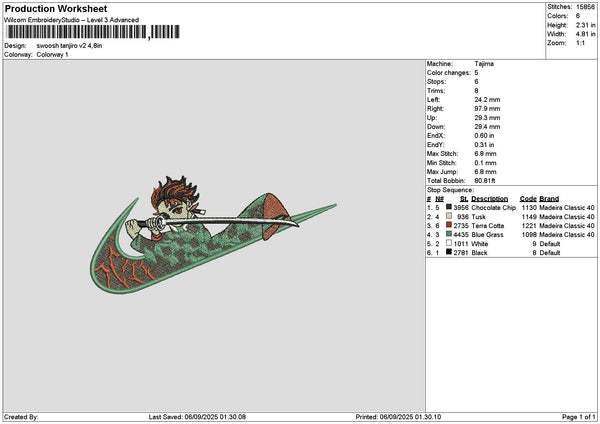Image resolution: width=600 pixels, height=424 pixels.
Task: Click the Brand column header
Action: click(549, 199)
